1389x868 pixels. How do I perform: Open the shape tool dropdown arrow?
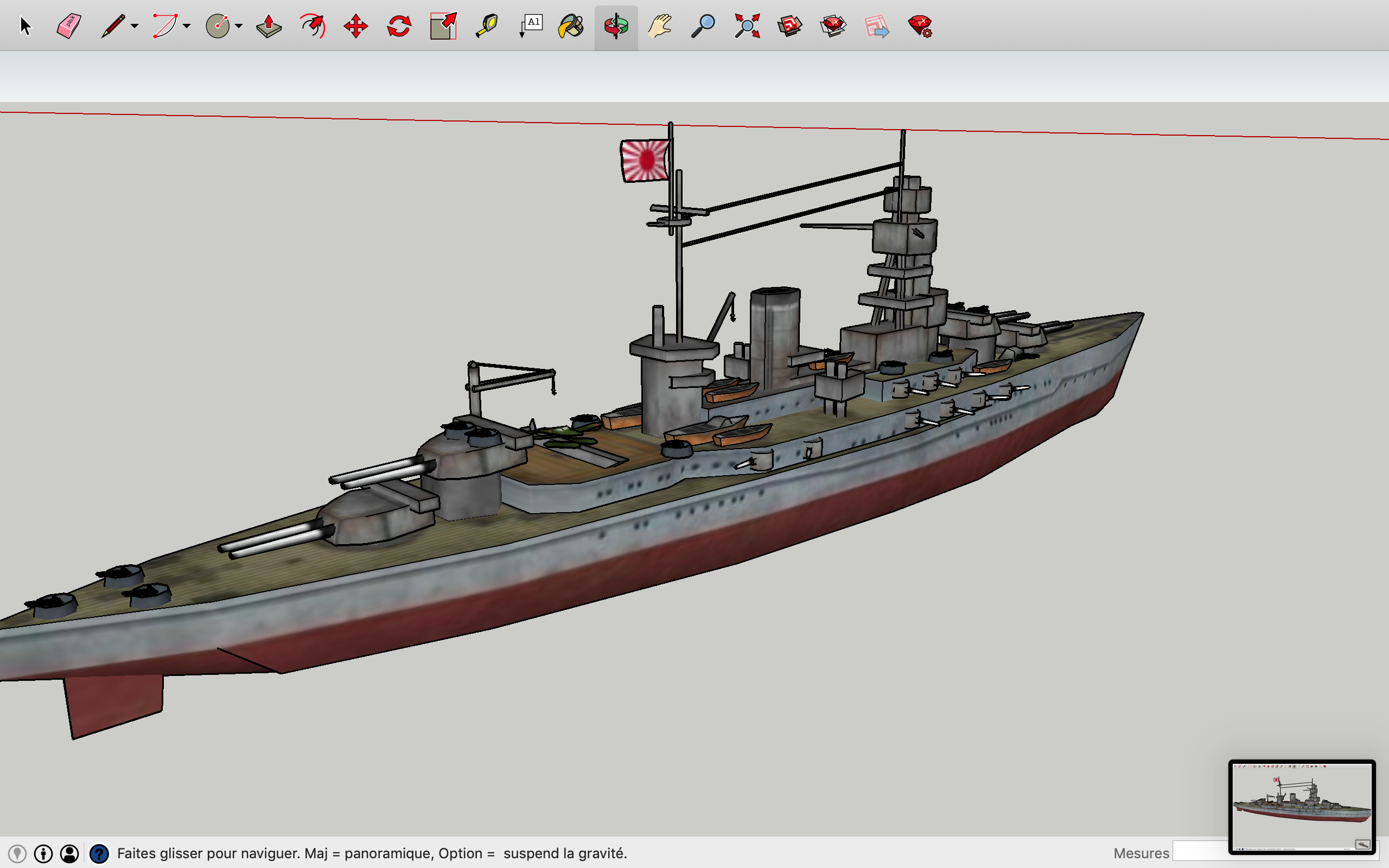[239, 26]
